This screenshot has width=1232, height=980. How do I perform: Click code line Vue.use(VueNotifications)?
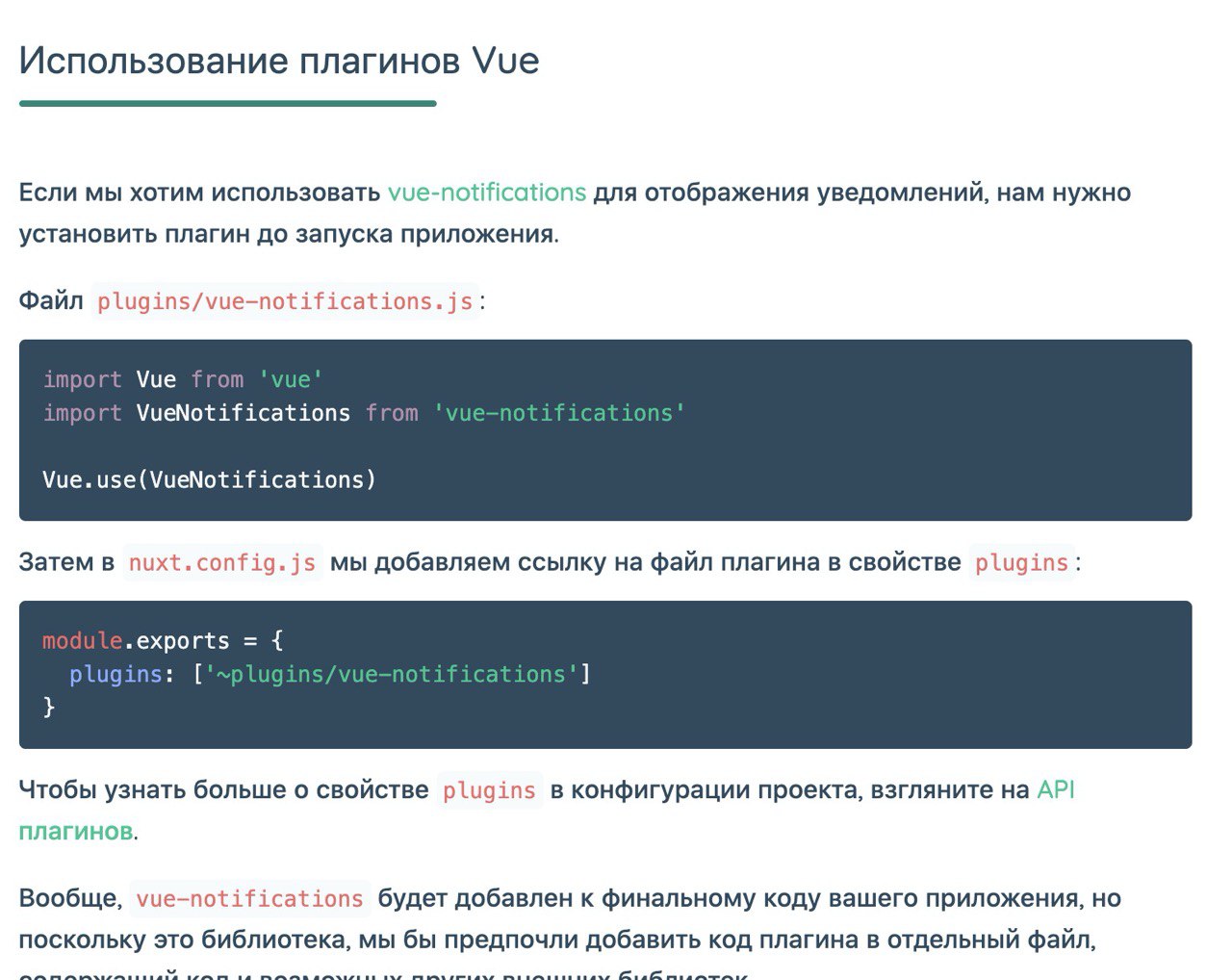[x=209, y=479]
